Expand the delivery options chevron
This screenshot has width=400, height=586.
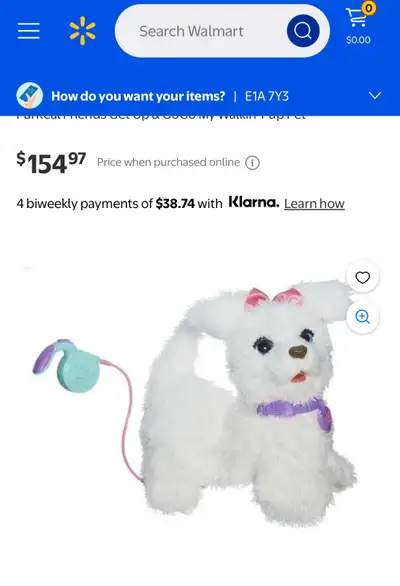(375, 96)
